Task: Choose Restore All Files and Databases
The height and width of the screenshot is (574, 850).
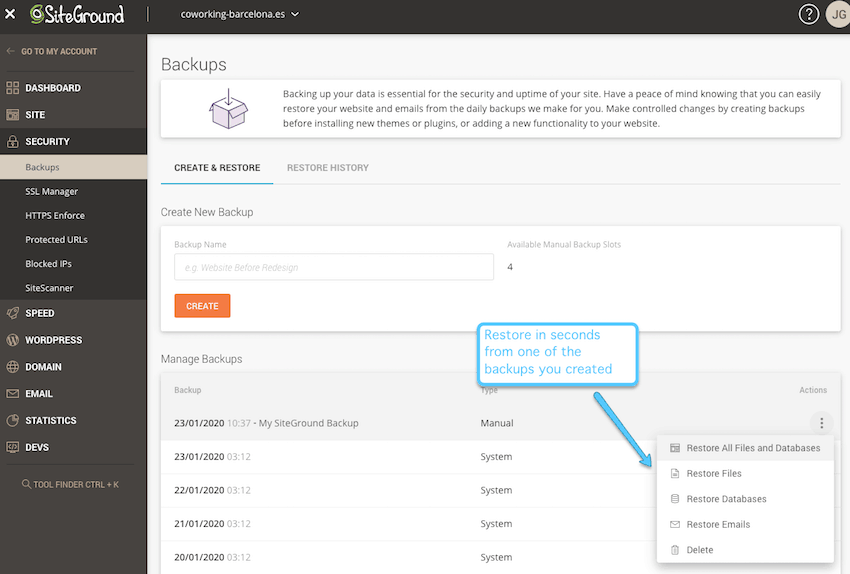Action: (x=752, y=448)
